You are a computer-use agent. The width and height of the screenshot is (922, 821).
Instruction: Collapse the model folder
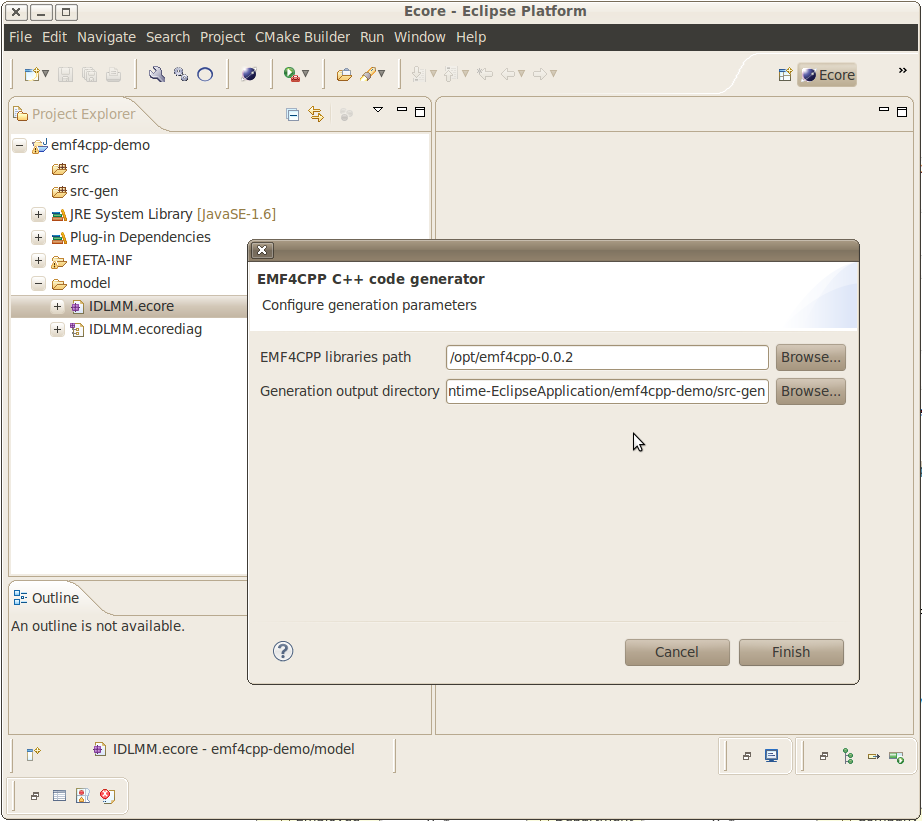(x=38, y=283)
